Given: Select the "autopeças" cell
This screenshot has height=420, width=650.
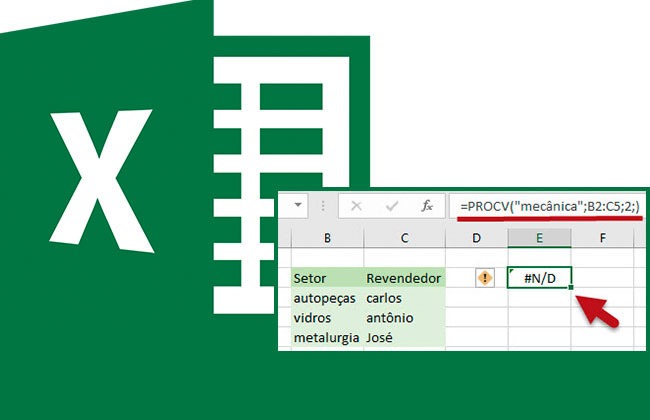Looking at the screenshot, I should click(327, 298).
